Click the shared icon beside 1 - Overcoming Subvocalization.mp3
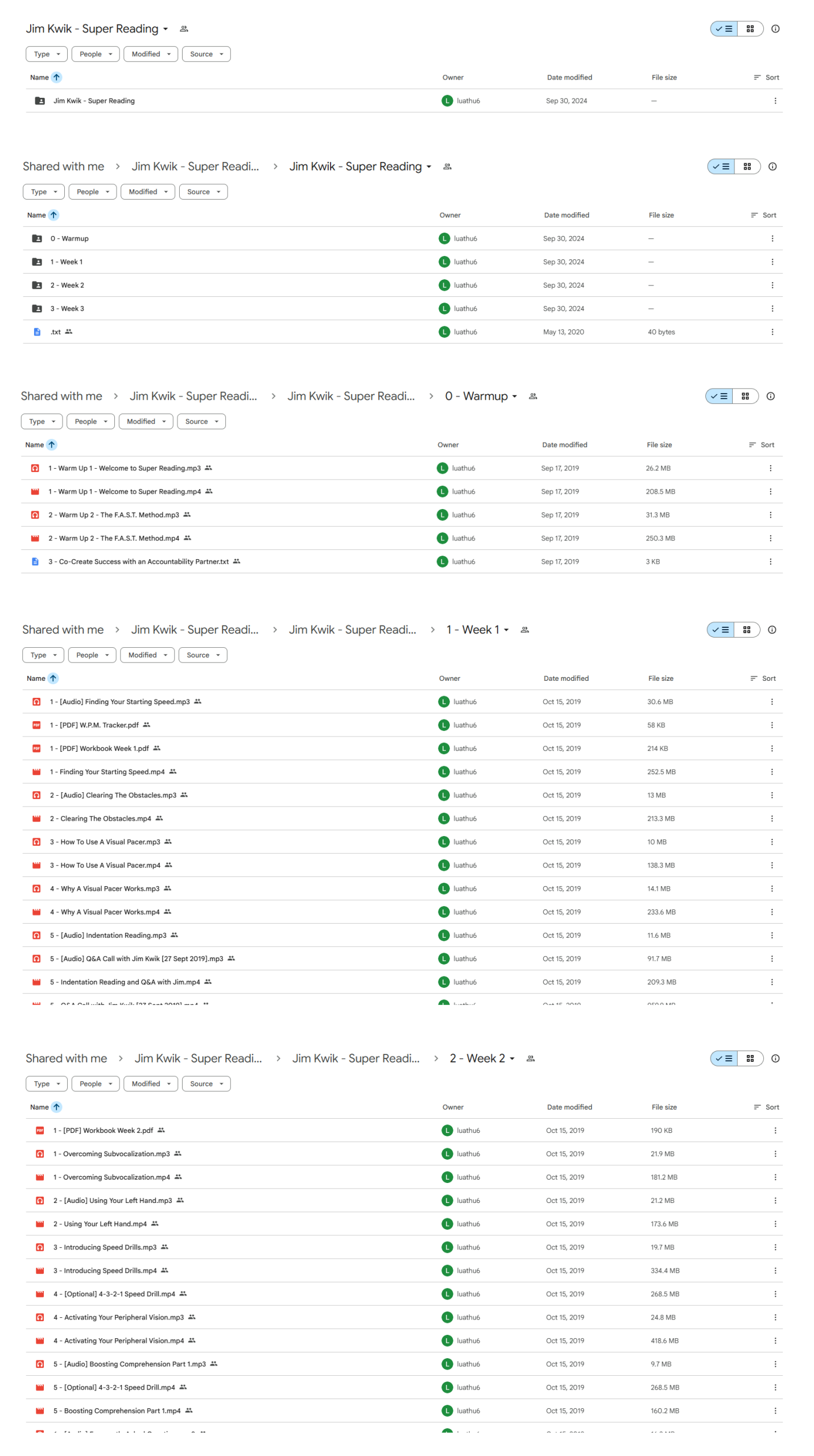 (x=177, y=1153)
